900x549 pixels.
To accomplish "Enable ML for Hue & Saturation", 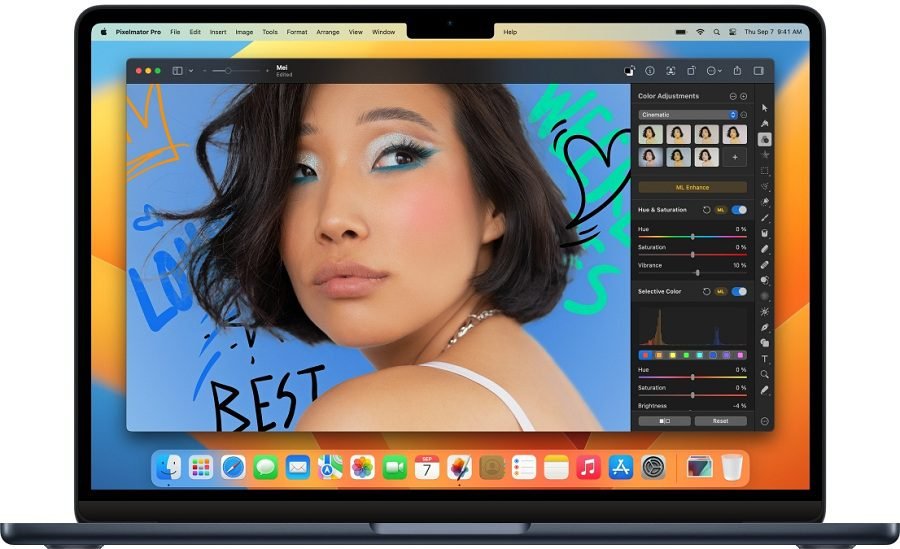I will (720, 210).
